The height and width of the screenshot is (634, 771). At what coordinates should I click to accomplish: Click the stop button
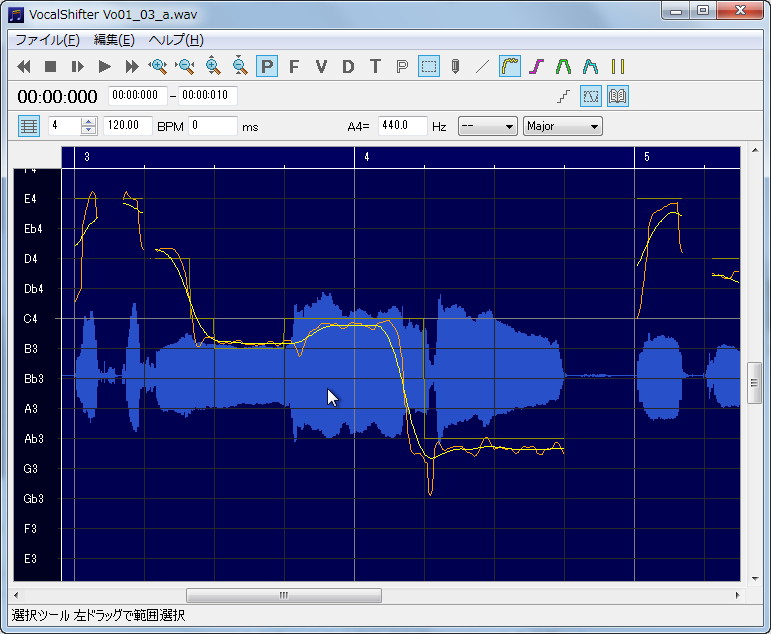[50, 66]
